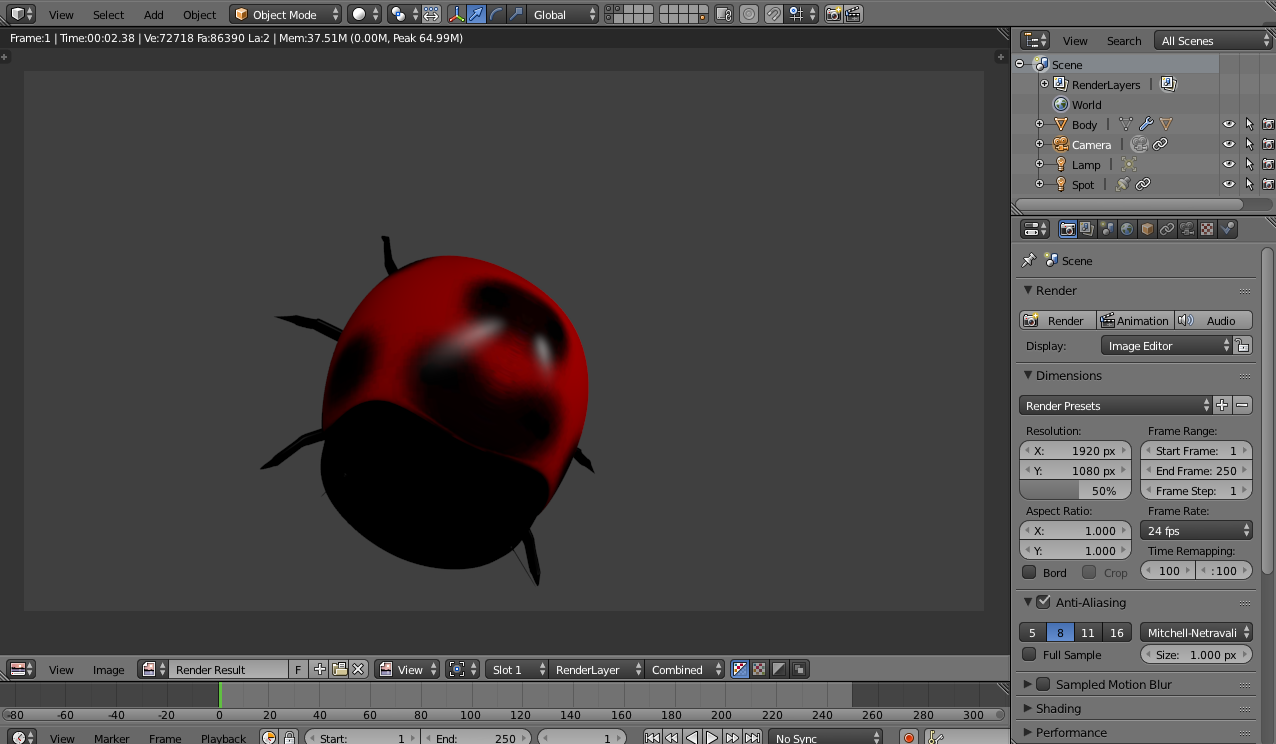Open the Object Mode dropdown
This screenshot has width=1276, height=744.
click(284, 14)
